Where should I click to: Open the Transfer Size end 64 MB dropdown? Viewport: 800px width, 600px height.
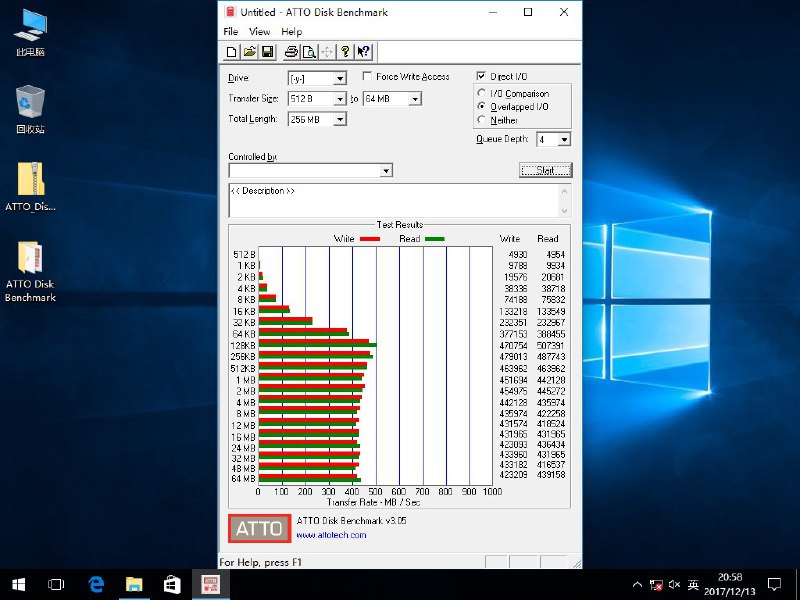click(415, 98)
